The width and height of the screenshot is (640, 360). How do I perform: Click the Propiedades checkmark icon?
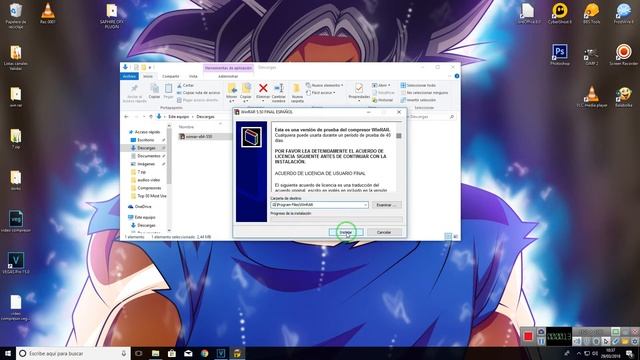click(x=359, y=89)
